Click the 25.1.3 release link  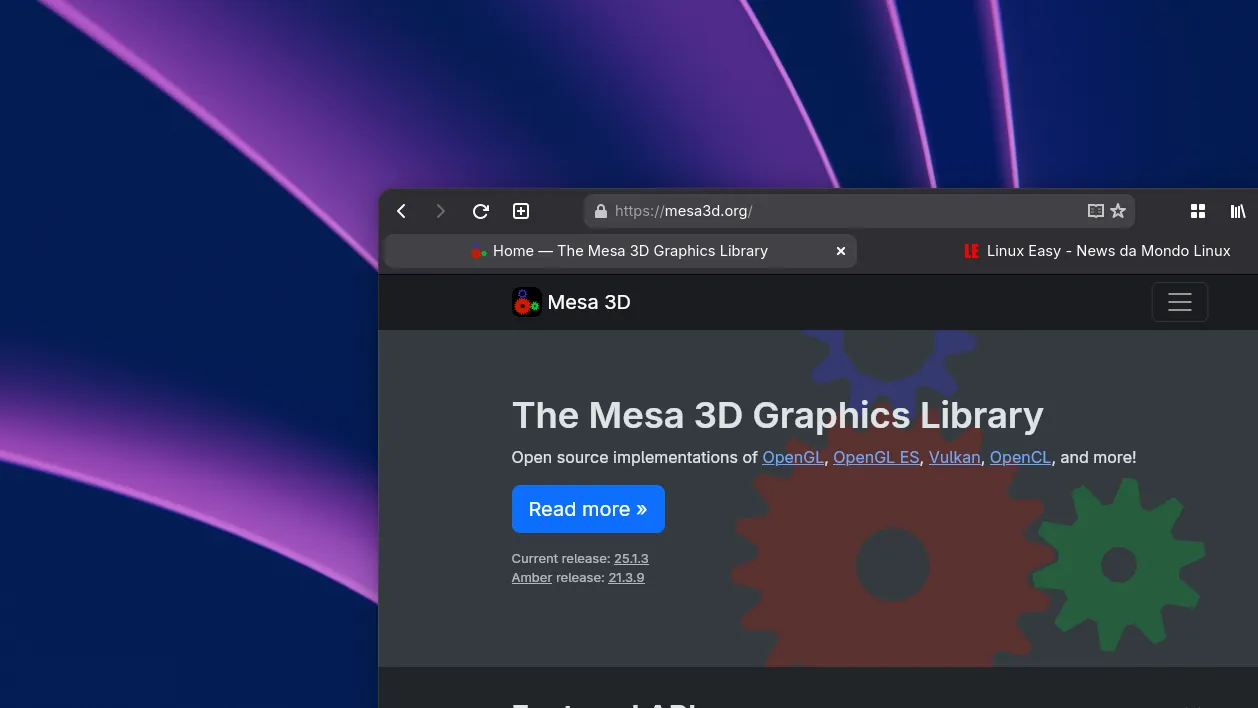(x=631, y=558)
